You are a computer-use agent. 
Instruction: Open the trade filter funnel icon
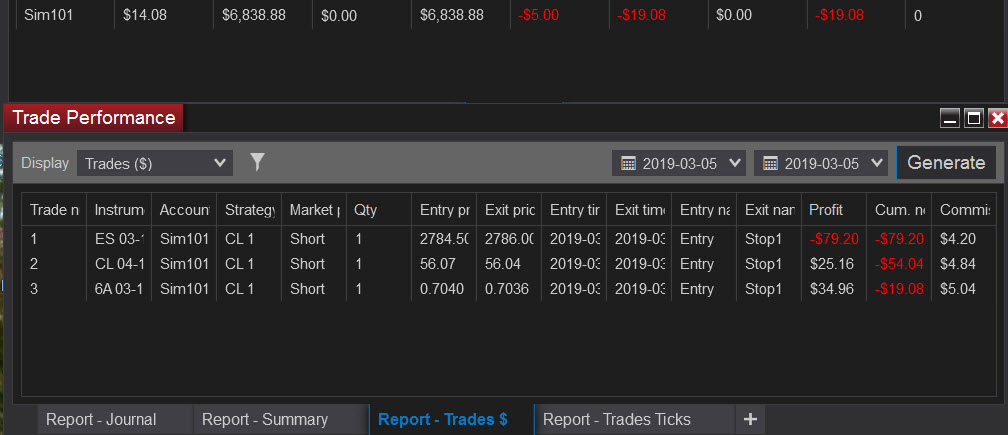(257, 163)
